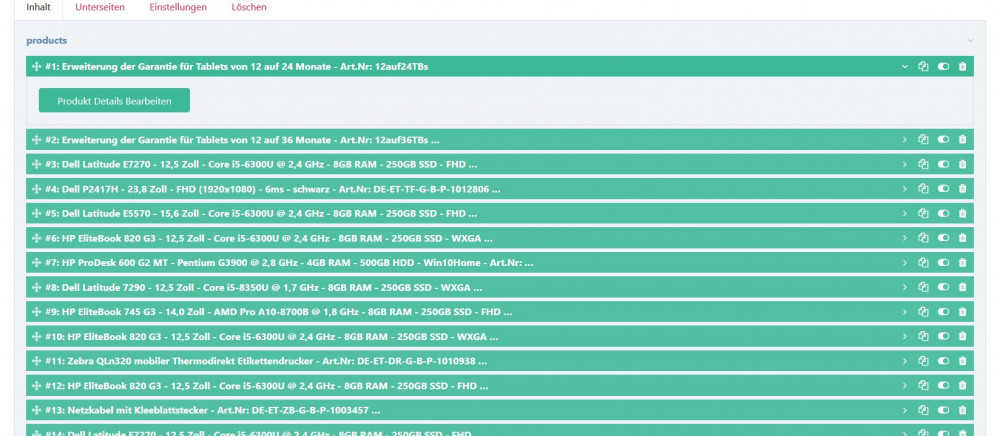Duplicate item #5 Dell Latitude E5570
This screenshot has width=1000, height=436.
tap(923, 214)
